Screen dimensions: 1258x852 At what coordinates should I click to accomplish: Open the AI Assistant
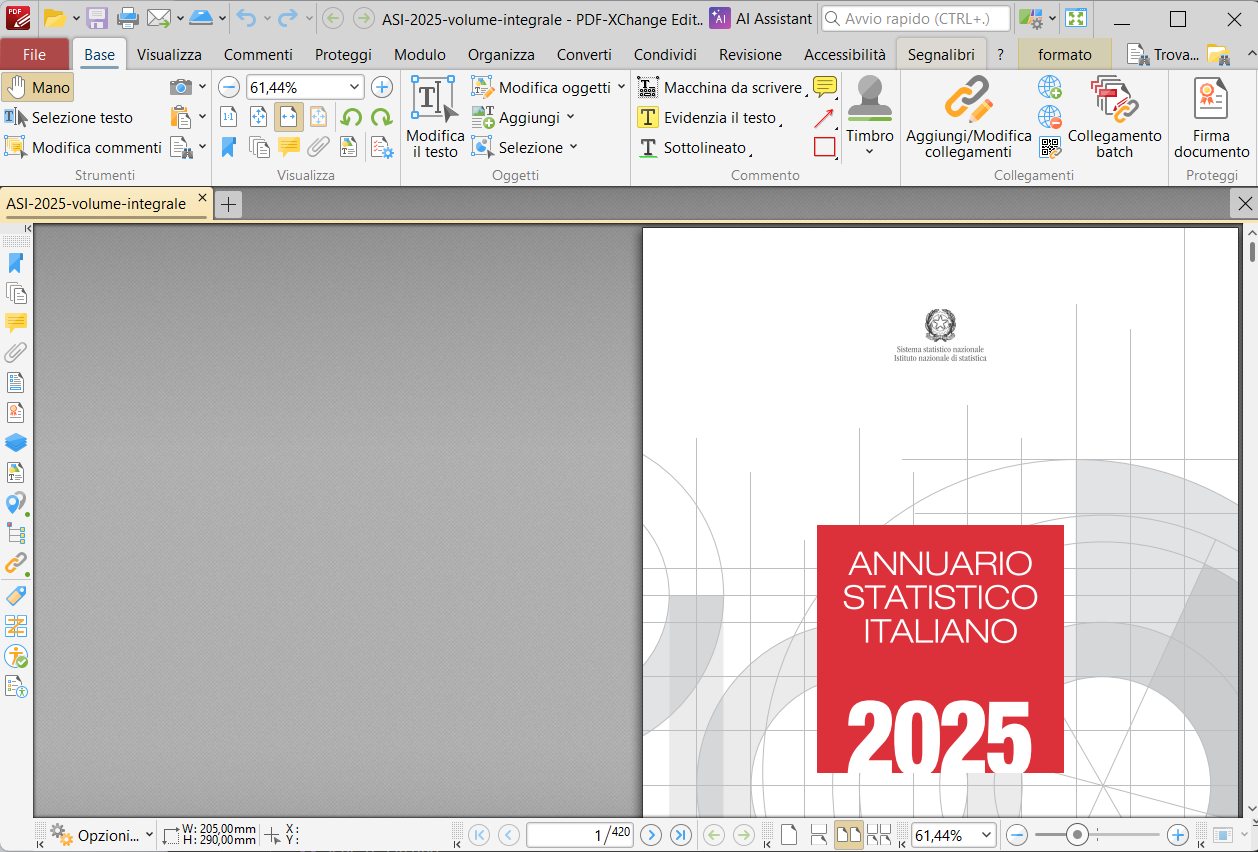click(761, 18)
